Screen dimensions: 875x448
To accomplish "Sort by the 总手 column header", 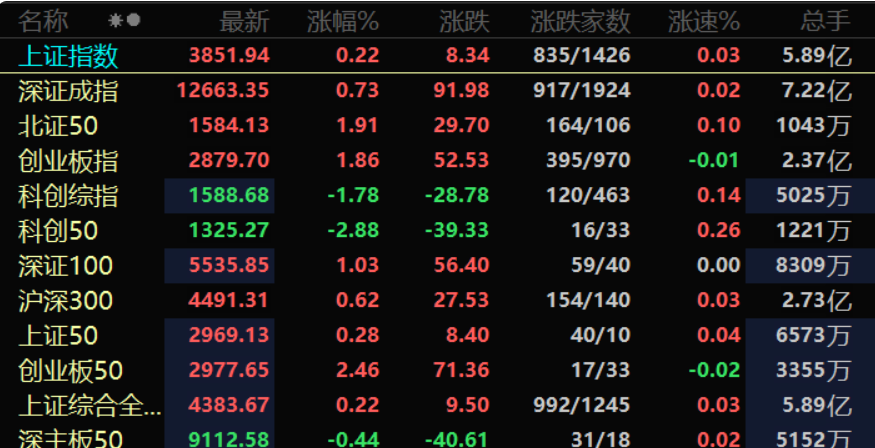I will tap(825, 22).
